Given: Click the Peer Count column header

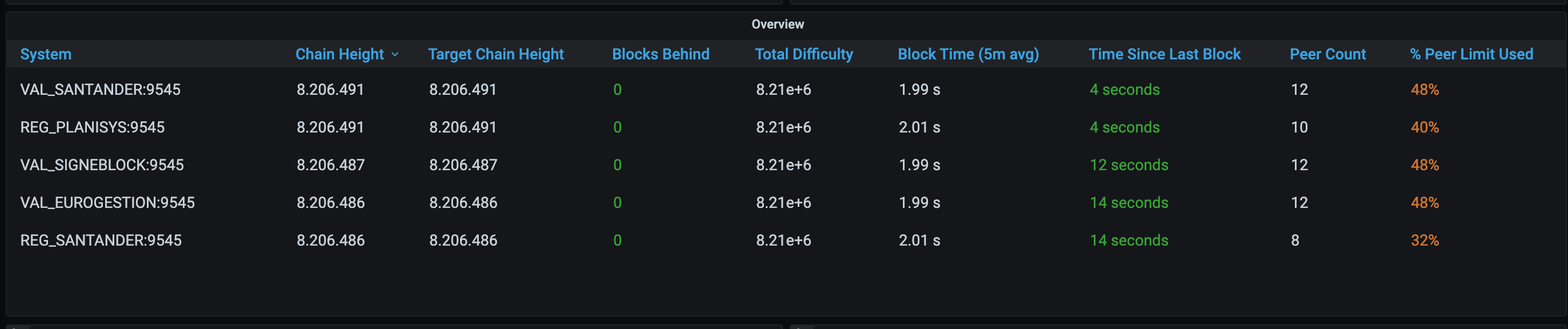Looking at the screenshot, I should coord(1327,54).
